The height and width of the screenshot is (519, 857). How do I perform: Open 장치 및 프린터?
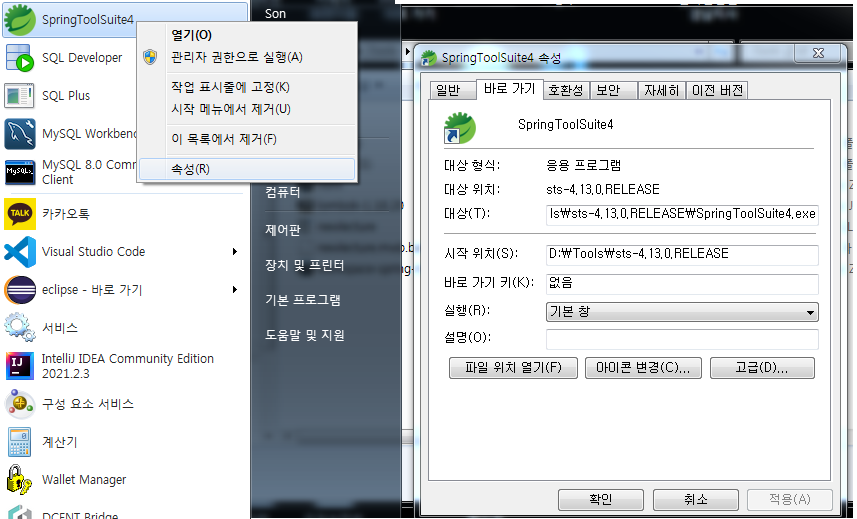(x=304, y=266)
